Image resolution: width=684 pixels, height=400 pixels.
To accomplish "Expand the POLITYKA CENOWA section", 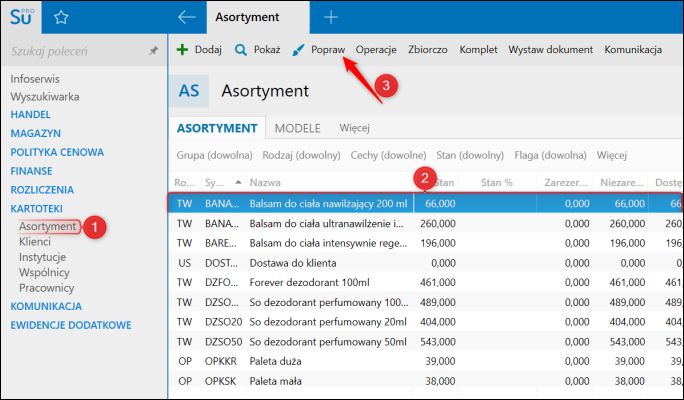I will [57, 152].
